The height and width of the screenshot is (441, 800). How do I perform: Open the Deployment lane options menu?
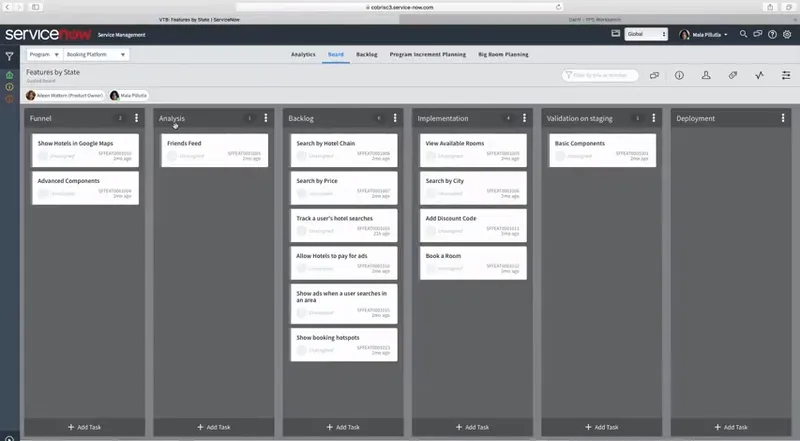point(783,118)
